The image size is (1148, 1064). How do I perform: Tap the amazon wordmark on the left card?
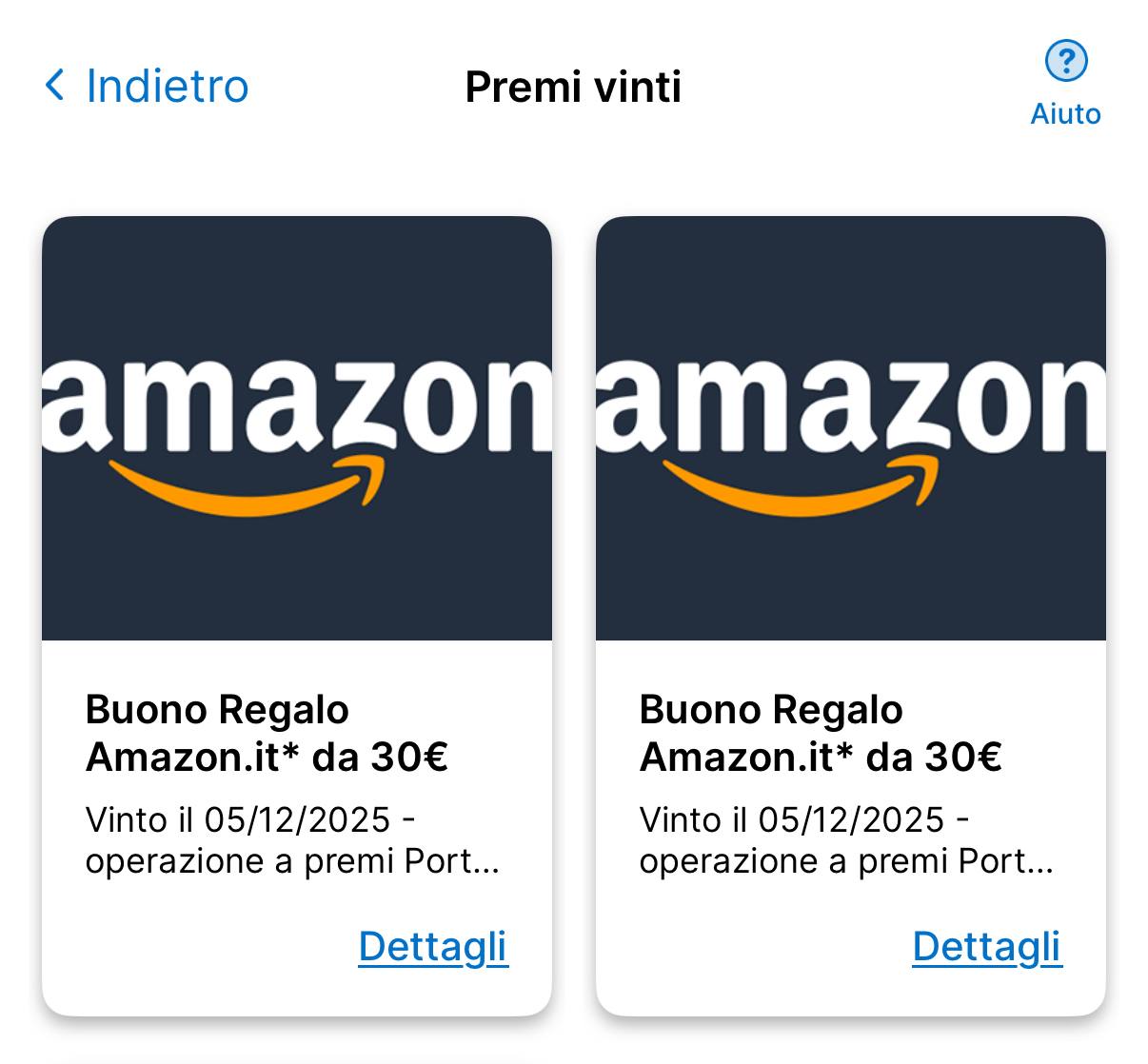(x=296, y=405)
